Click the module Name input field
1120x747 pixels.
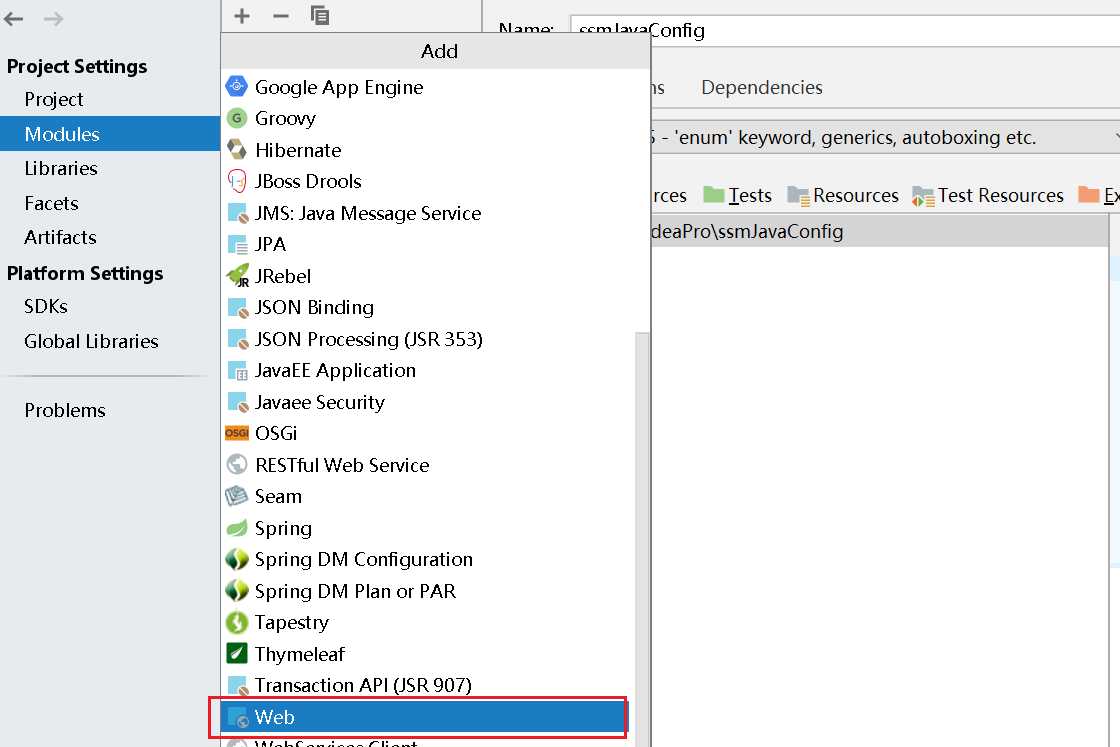845,30
